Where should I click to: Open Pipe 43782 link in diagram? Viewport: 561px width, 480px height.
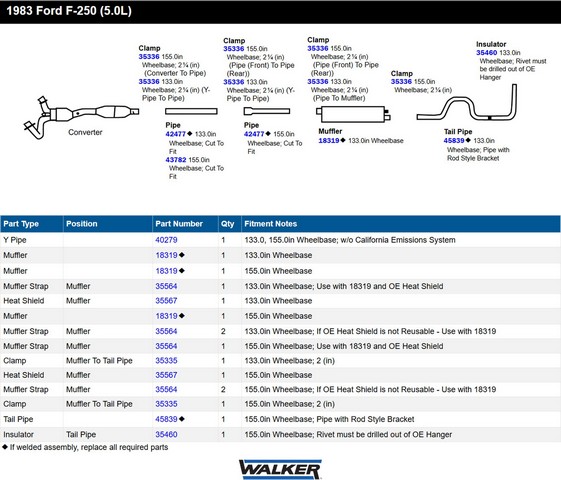point(176,160)
